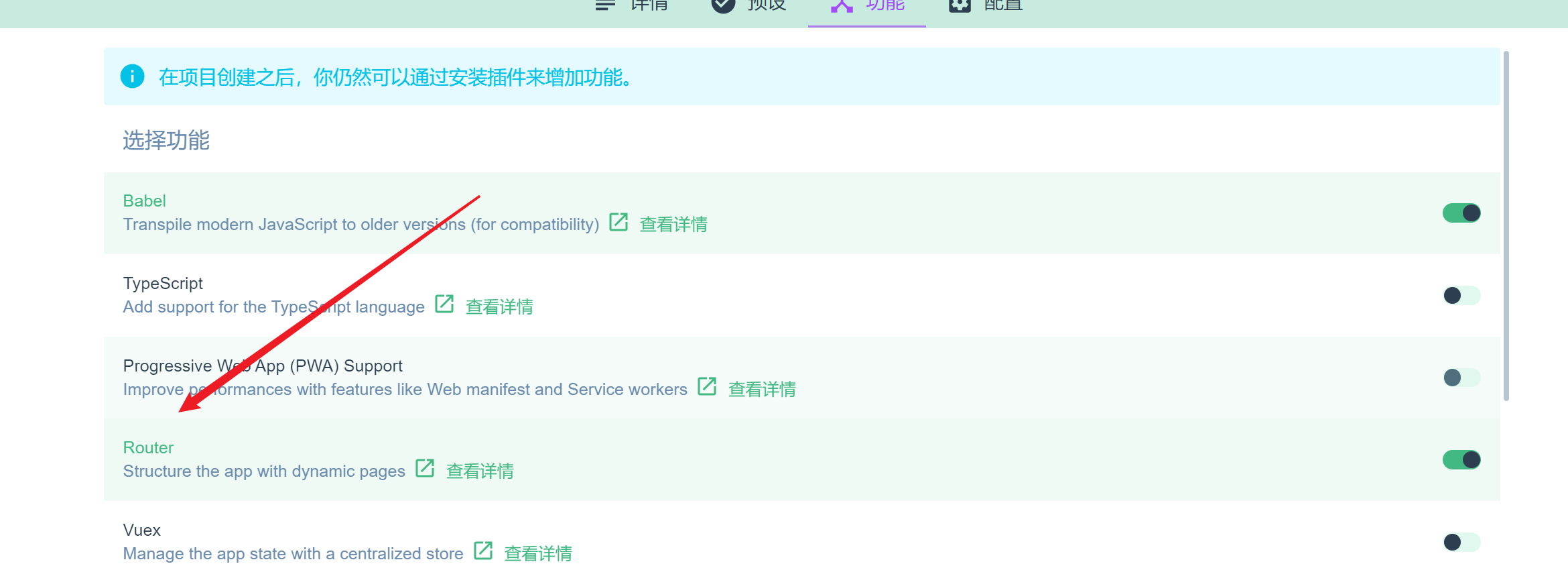The height and width of the screenshot is (568, 1568).
Task: Click the blue banner message about installing plugins
Action: click(395, 77)
